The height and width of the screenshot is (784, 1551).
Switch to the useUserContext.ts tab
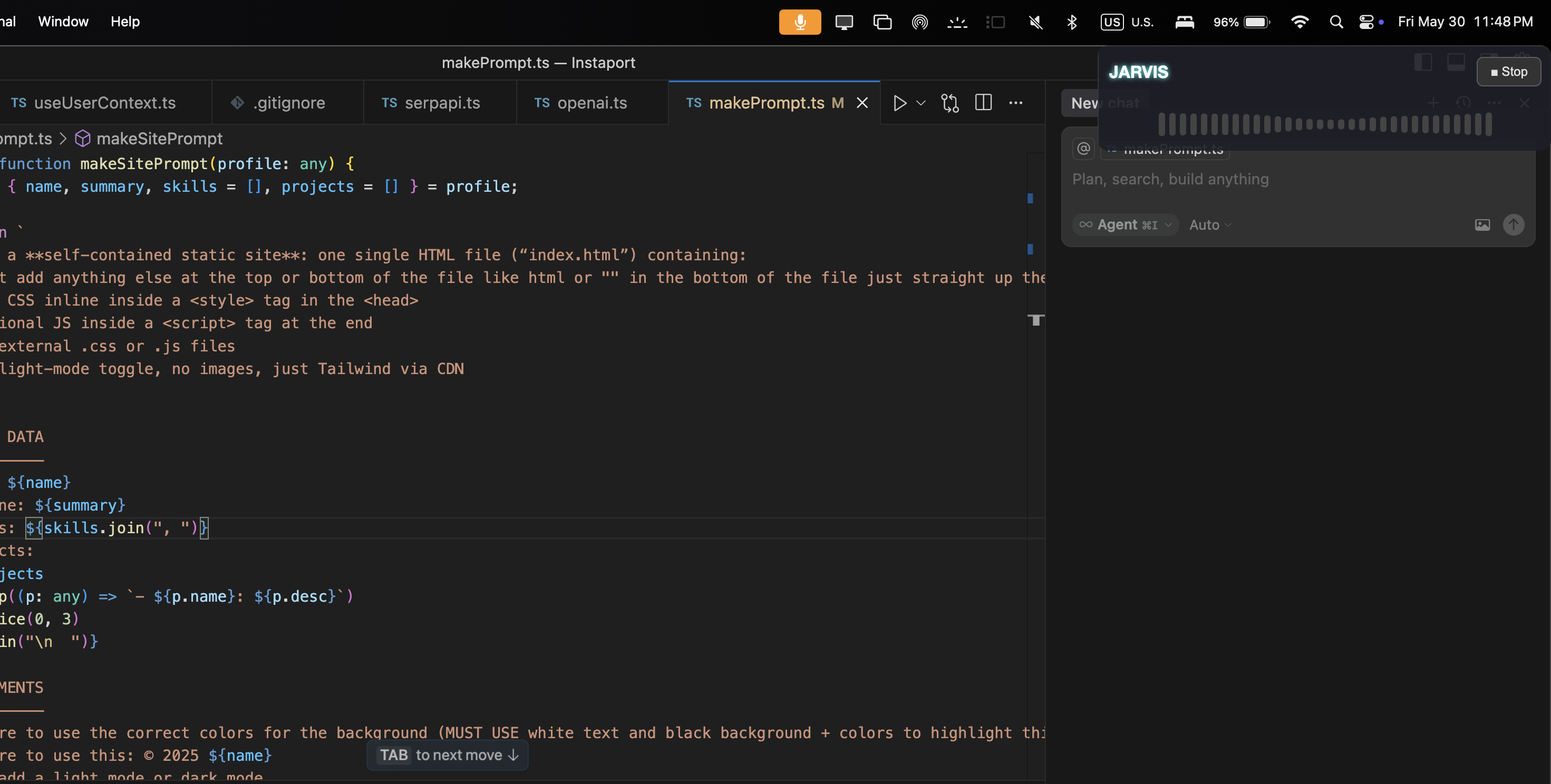pyautogui.click(x=94, y=103)
